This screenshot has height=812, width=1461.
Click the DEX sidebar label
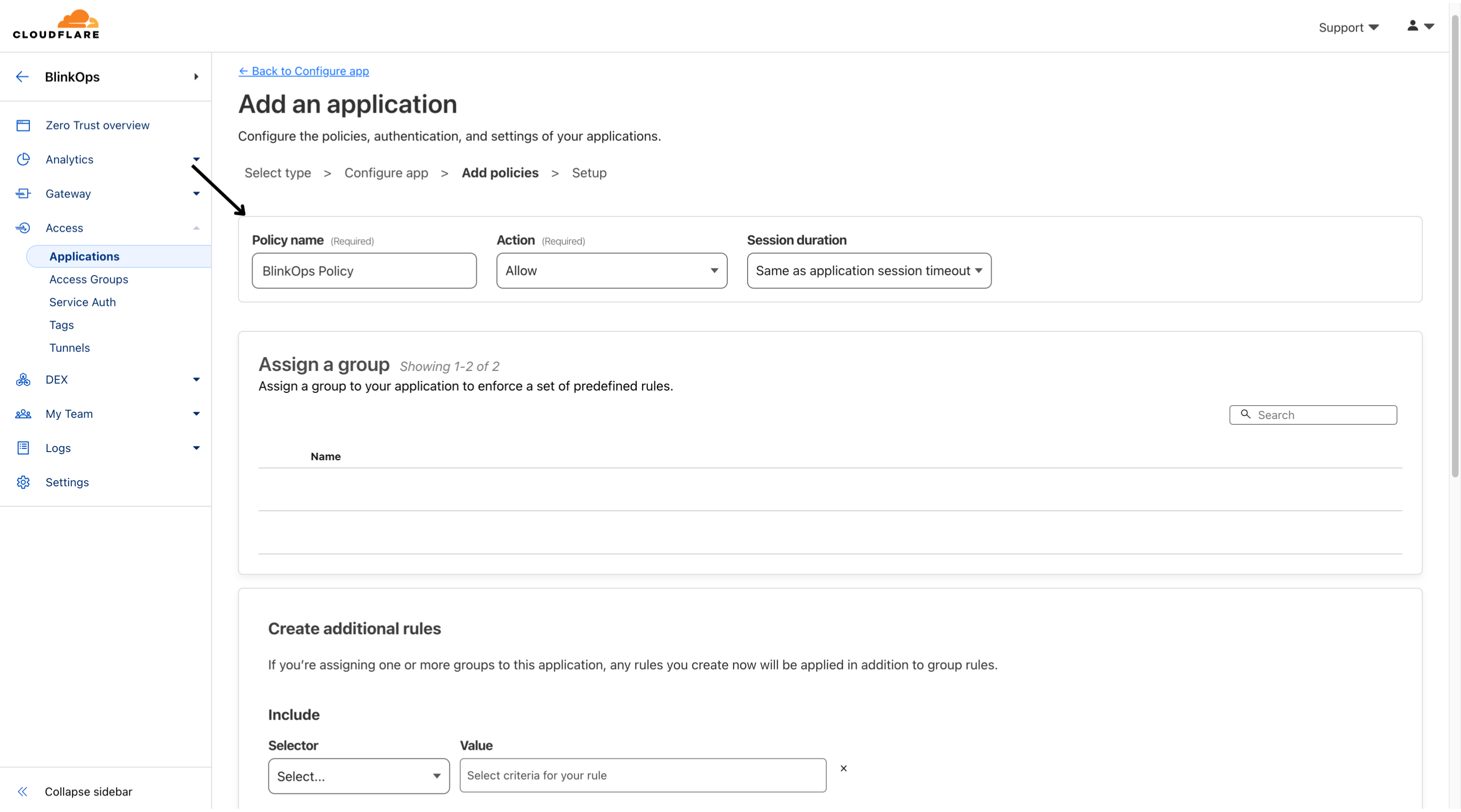click(x=56, y=380)
